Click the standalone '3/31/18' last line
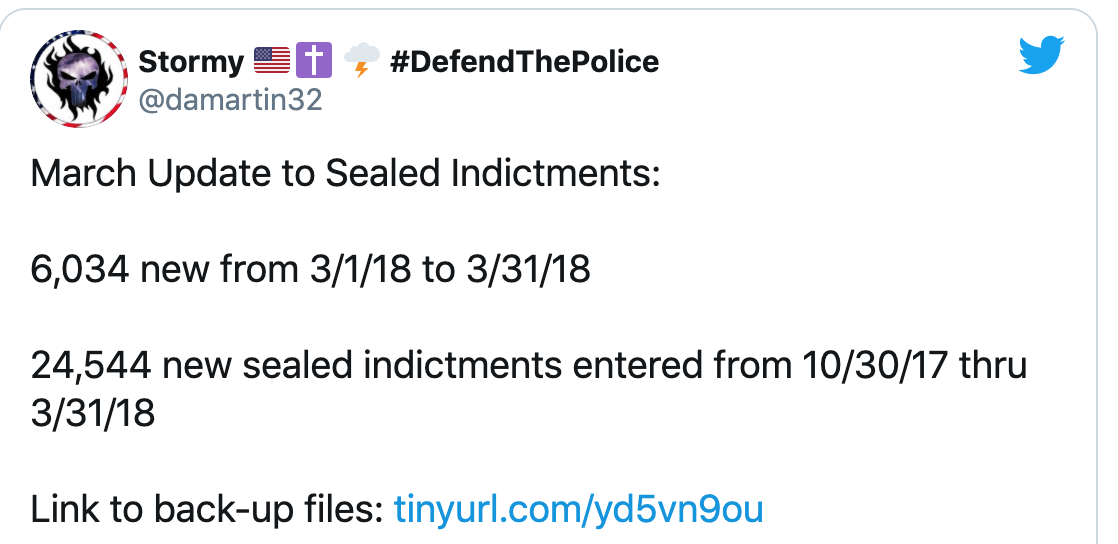 click(93, 413)
